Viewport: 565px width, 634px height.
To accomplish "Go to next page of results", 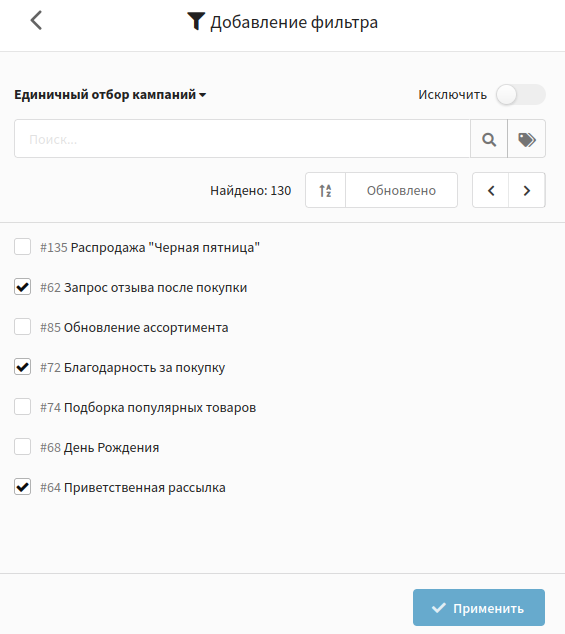I will (x=527, y=190).
